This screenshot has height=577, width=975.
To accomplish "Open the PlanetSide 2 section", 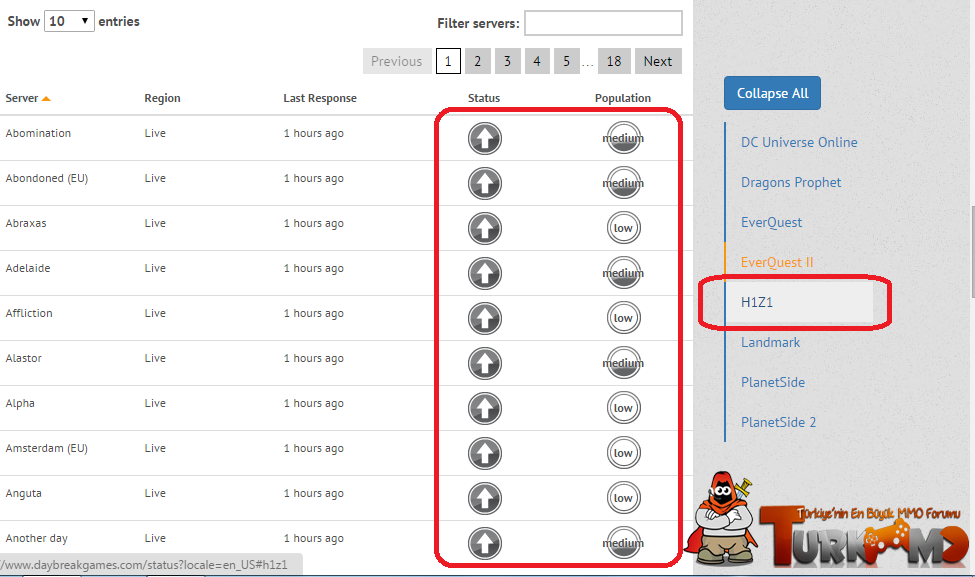I will 779,422.
